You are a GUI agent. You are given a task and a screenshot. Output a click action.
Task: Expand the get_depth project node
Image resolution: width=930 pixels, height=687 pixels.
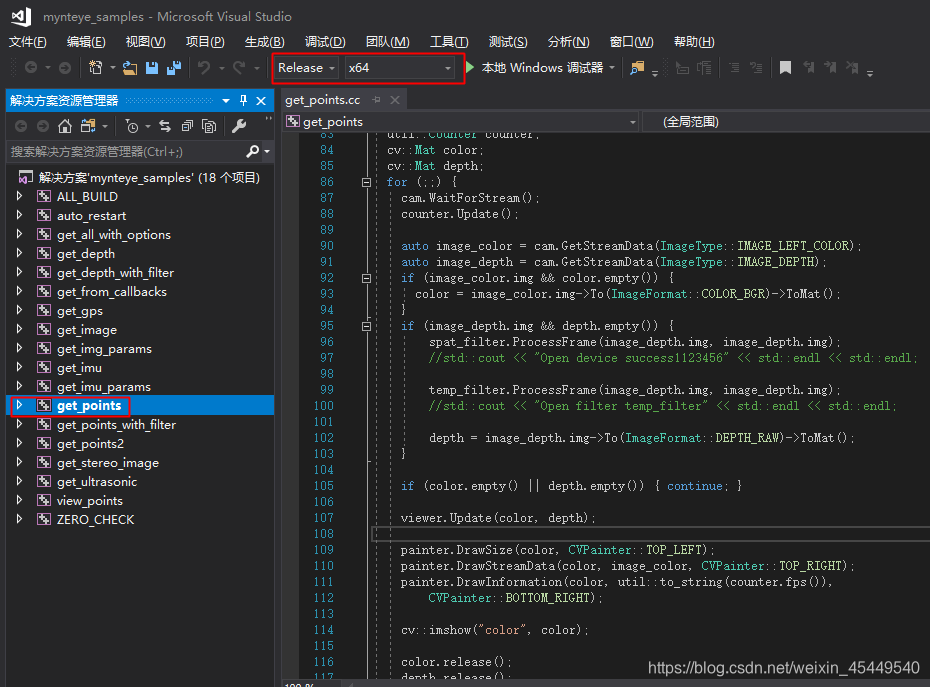pyautogui.click(x=19, y=254)
